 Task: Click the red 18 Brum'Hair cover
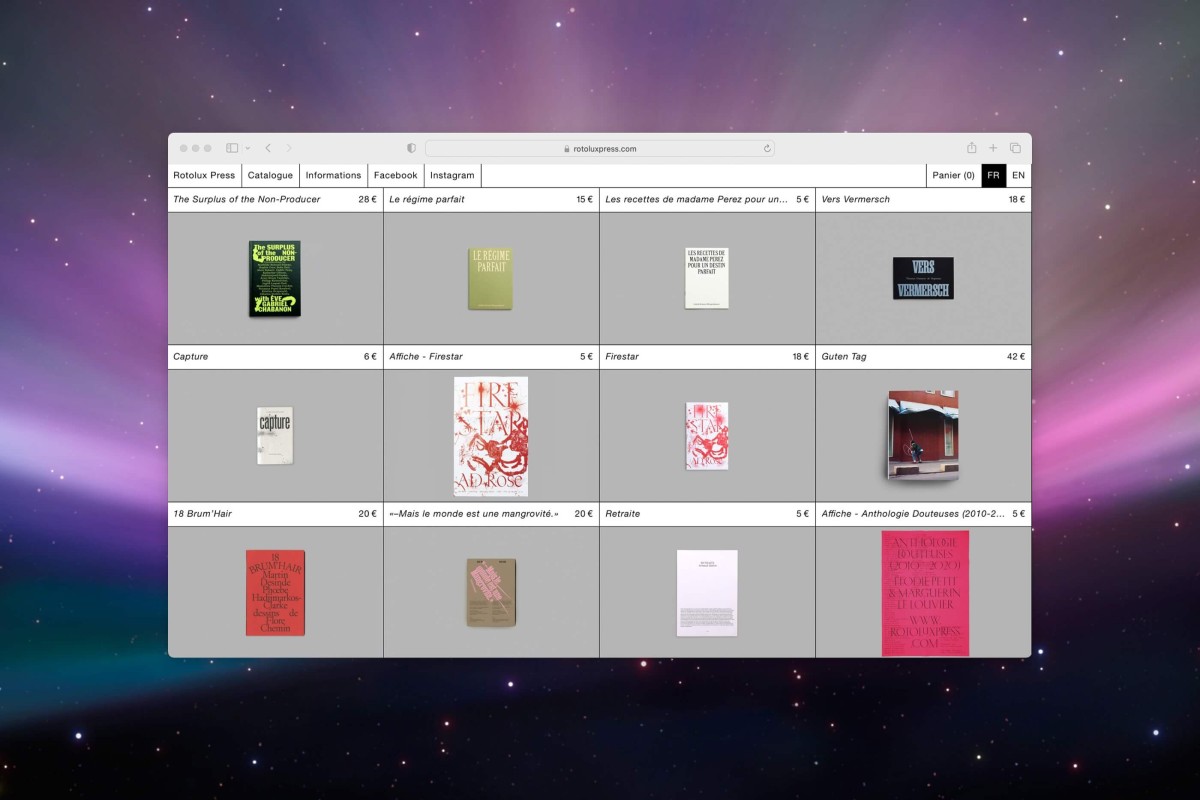tap(275, 592)
